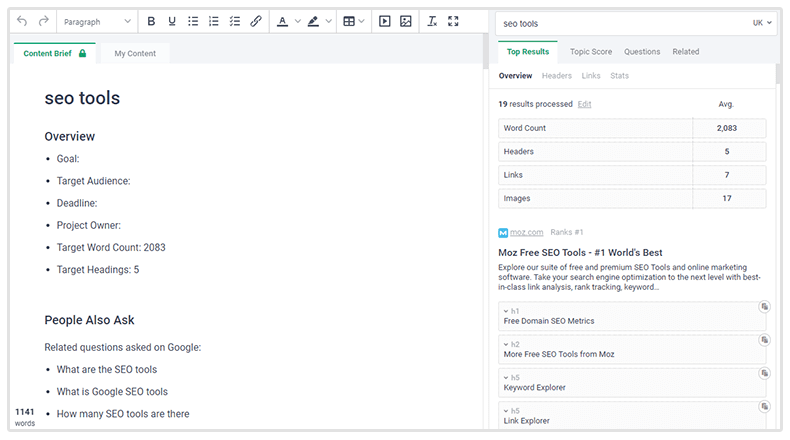Apply underline formatting
The image size is (790, 440).
pos(172,21)
